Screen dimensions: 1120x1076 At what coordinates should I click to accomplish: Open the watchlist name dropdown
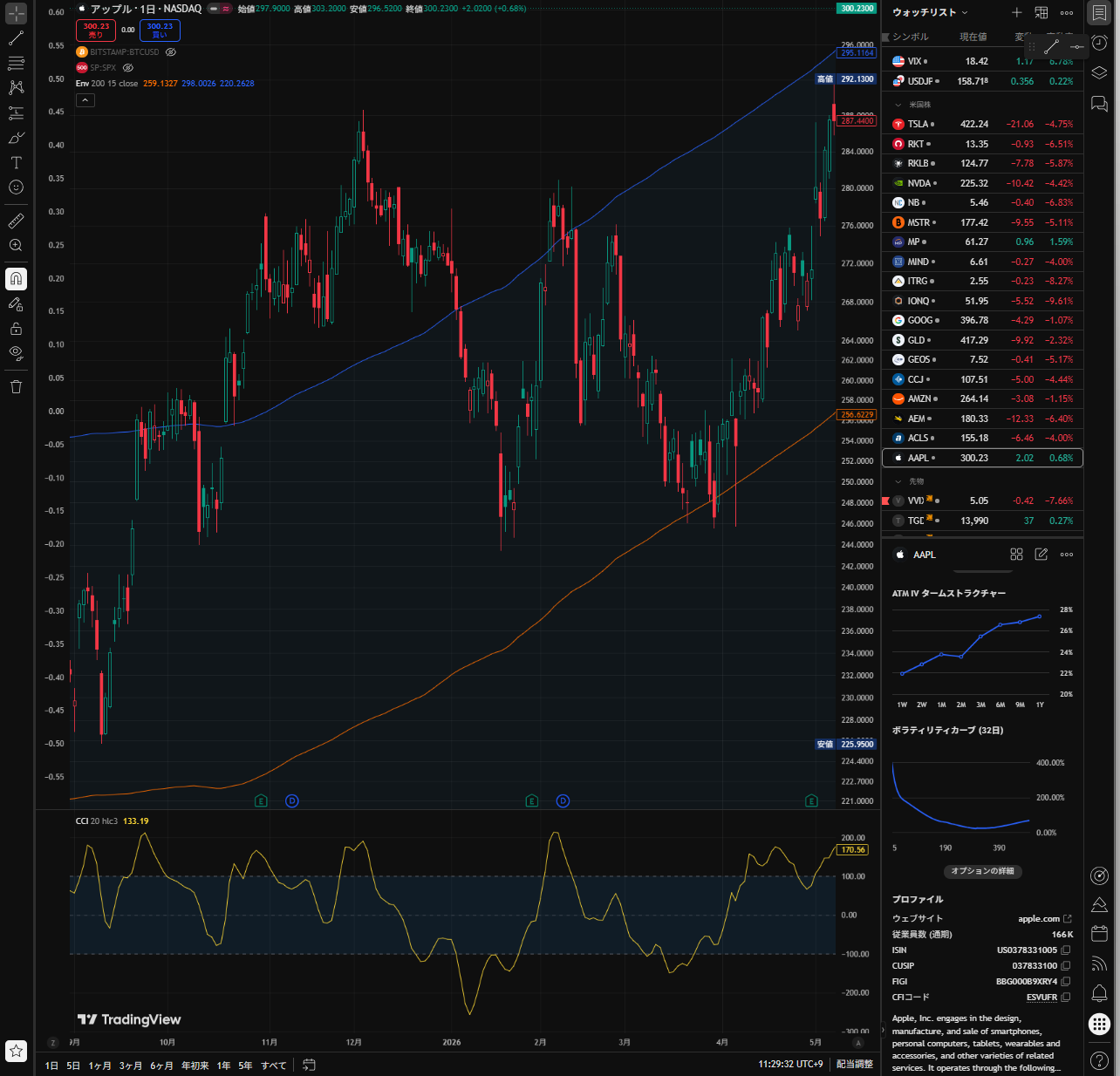click(x=930, y=12)
